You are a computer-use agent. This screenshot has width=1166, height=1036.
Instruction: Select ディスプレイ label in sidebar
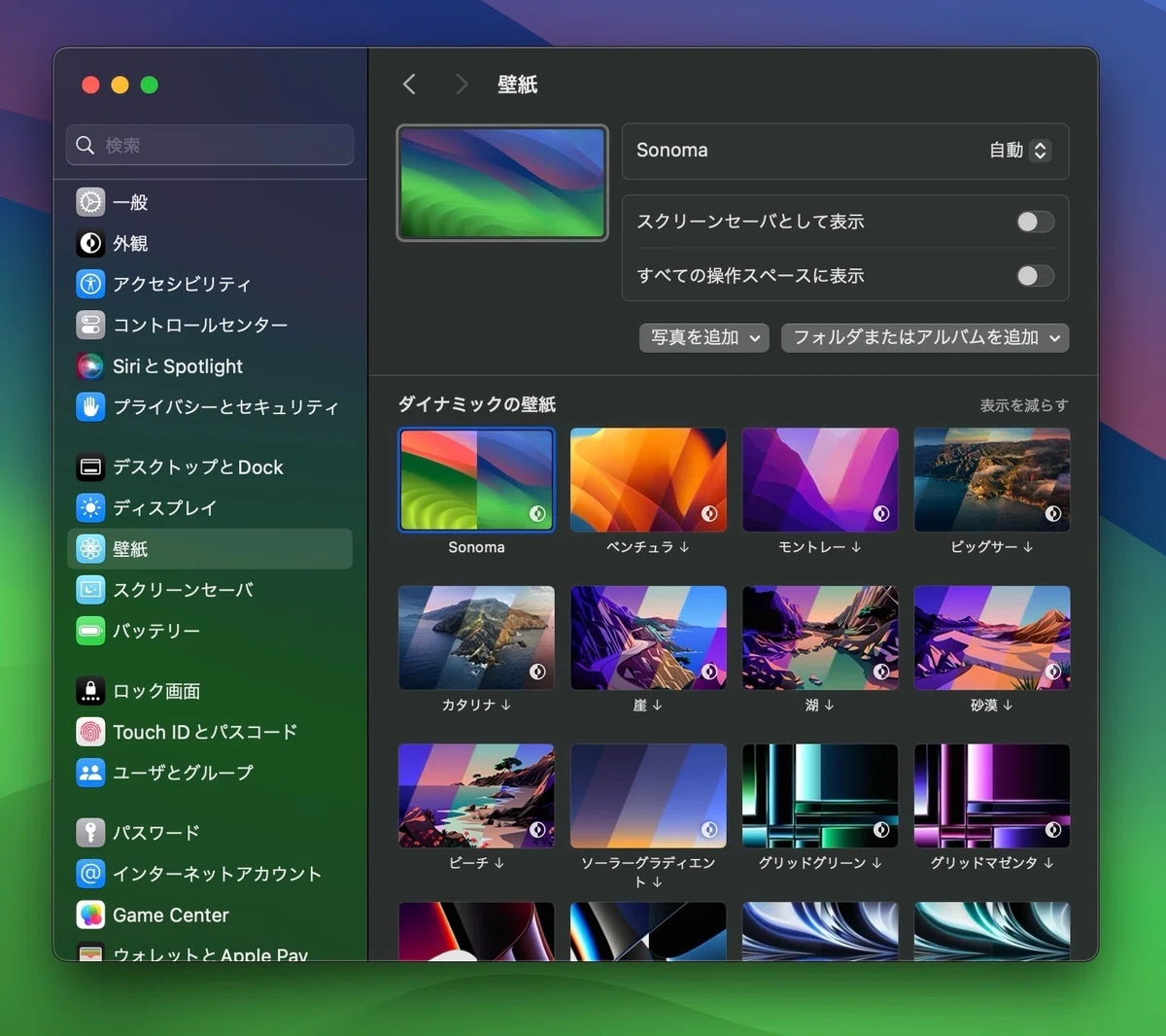point(164,508)
